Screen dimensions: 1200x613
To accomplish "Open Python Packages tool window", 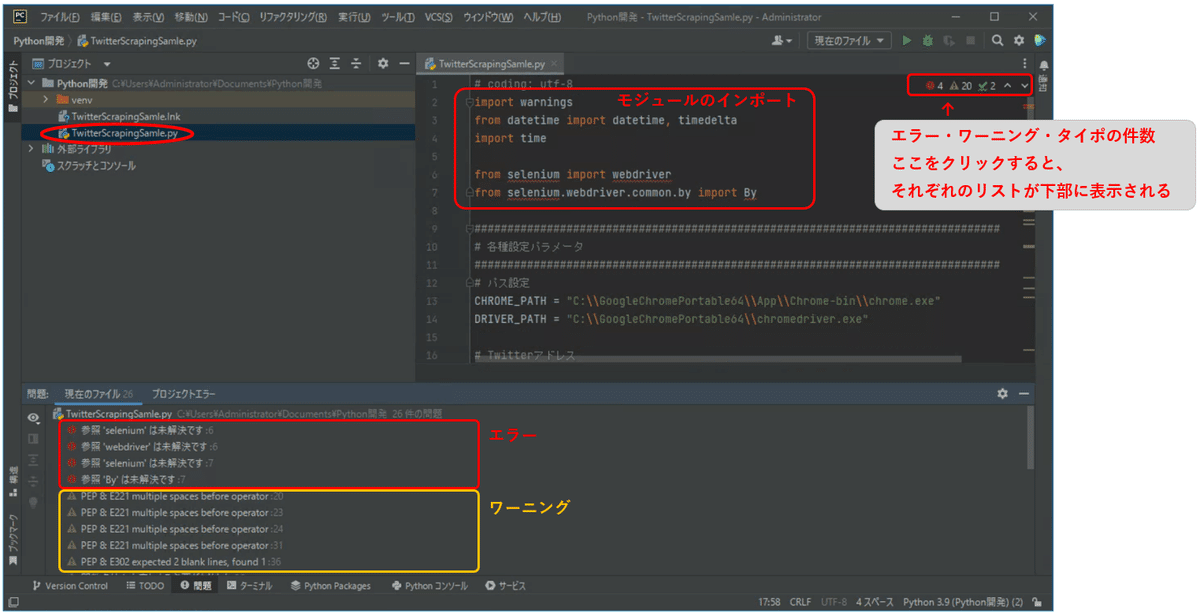I will pos(330,586).
